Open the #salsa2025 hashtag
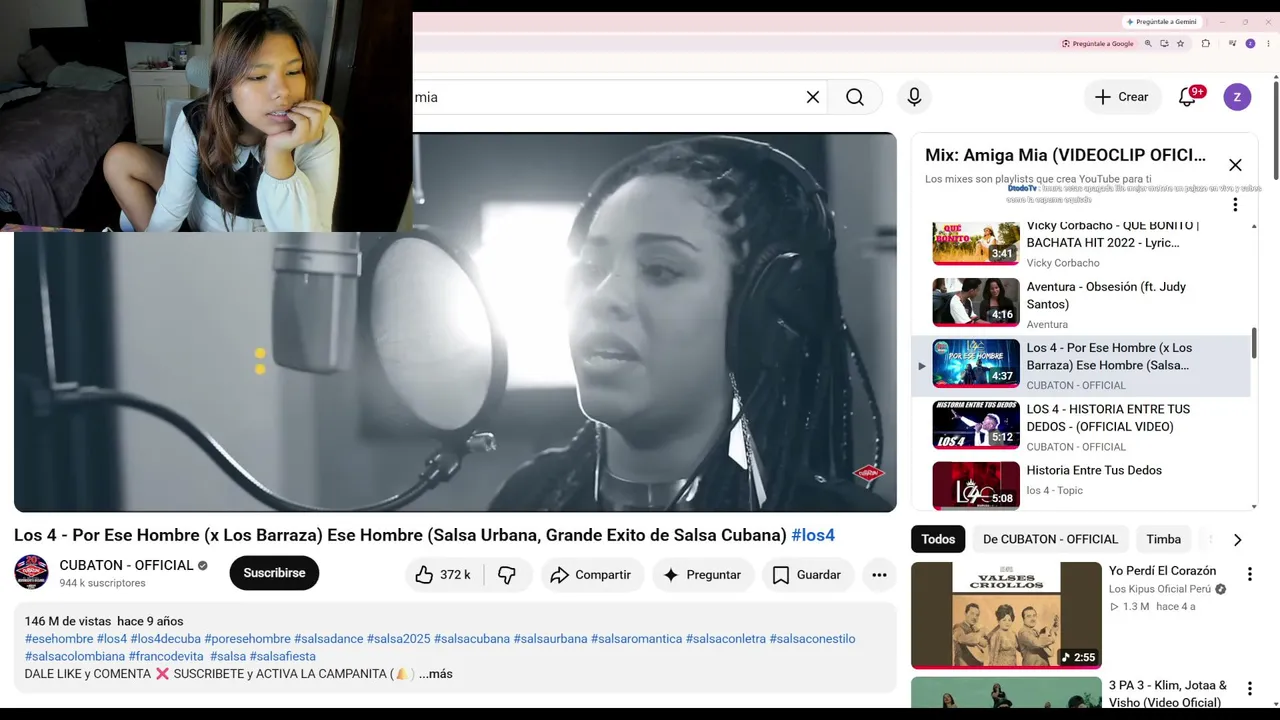Viewport: 1280px width, 720px height. 398,639
